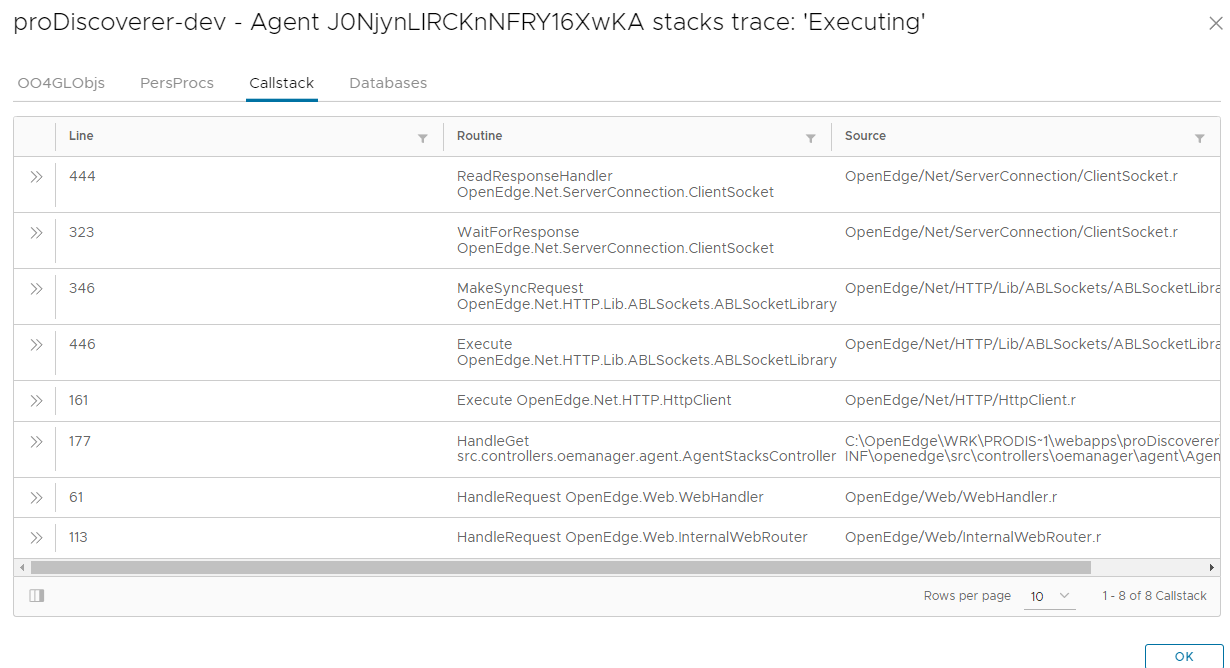Toggle column visibility panel icon

click(x=37, y=596)
